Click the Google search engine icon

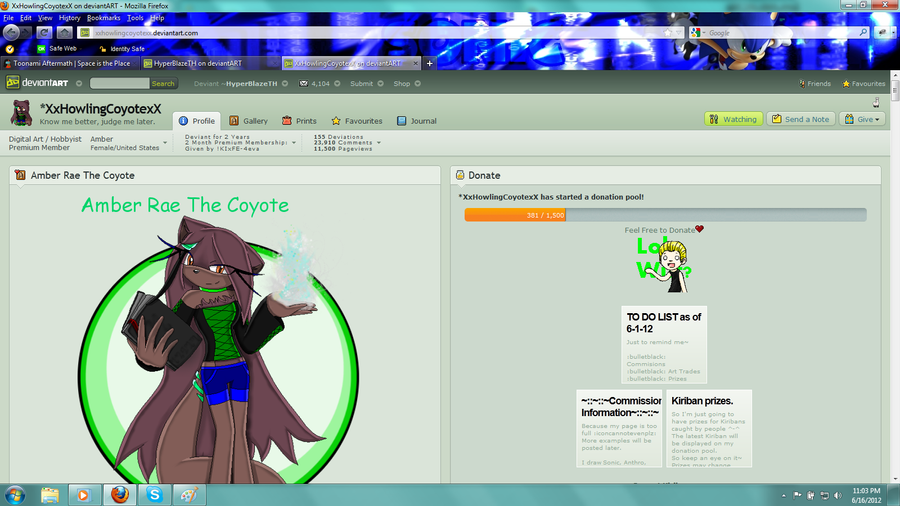click(696, 33)
